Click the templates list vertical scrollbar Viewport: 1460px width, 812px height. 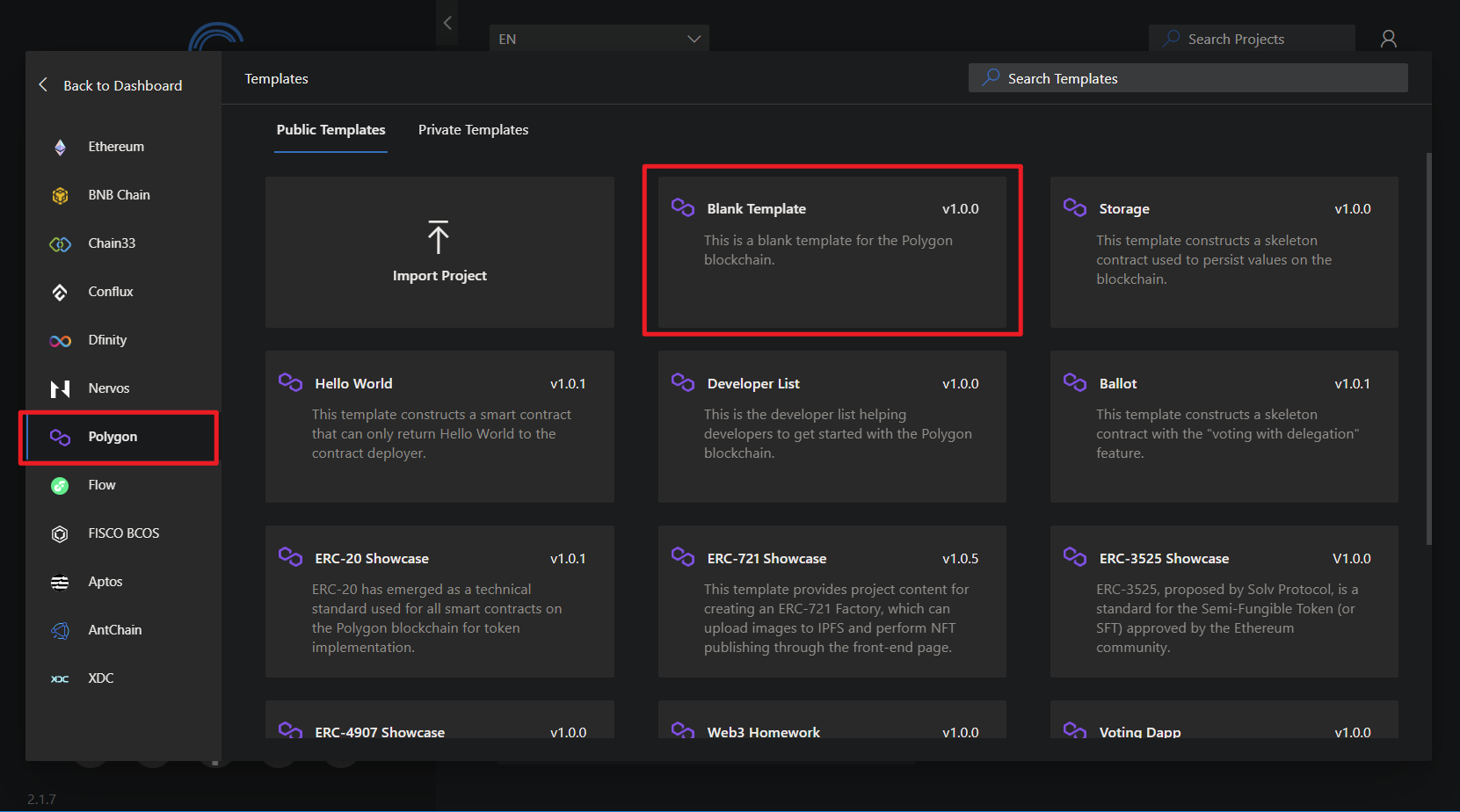pyautogui.click(x=1428, y=349)
